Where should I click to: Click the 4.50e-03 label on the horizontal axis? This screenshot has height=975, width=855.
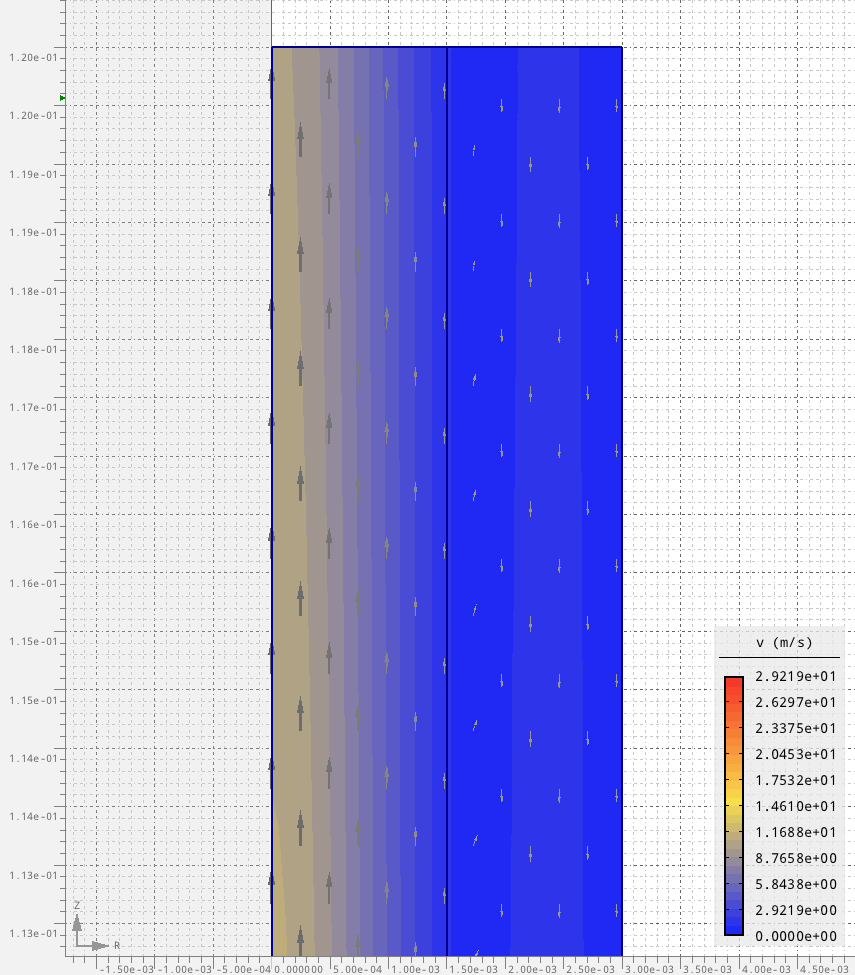pos(824,968)
